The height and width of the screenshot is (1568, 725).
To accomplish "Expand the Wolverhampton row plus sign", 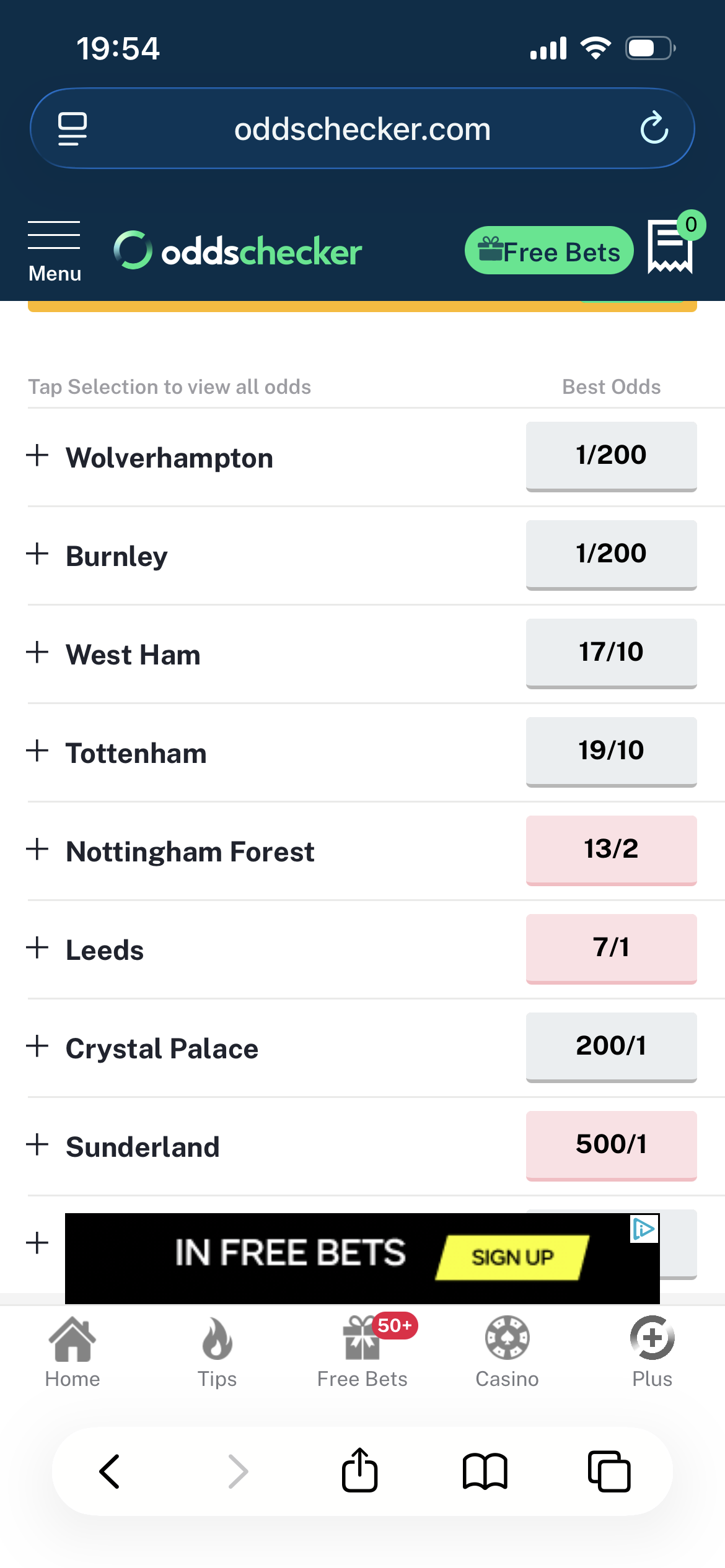I will [x=38, y=455].
